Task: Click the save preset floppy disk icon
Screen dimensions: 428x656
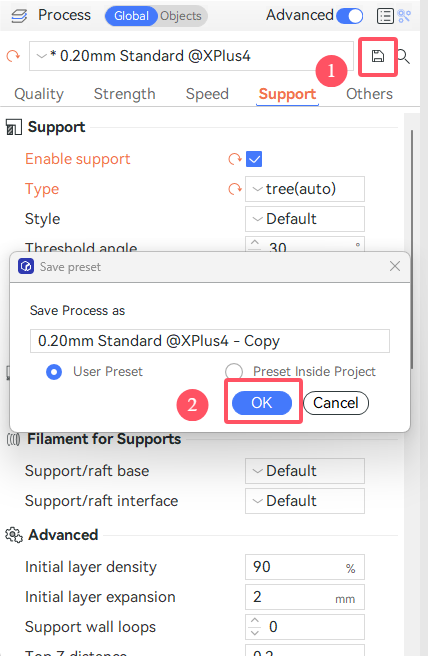Action: [377, 56]
